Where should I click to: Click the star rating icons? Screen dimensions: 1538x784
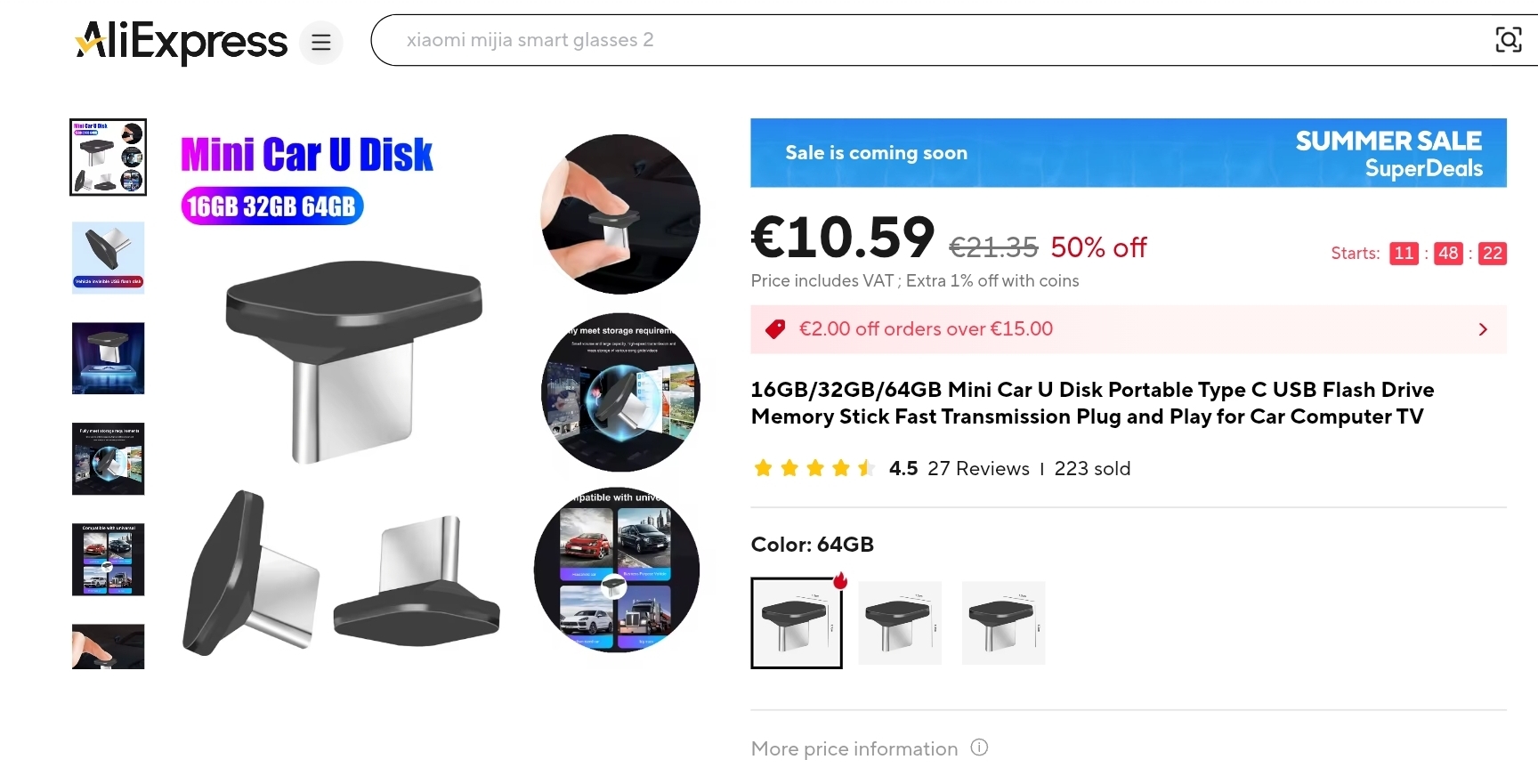(x=814, y=468)
